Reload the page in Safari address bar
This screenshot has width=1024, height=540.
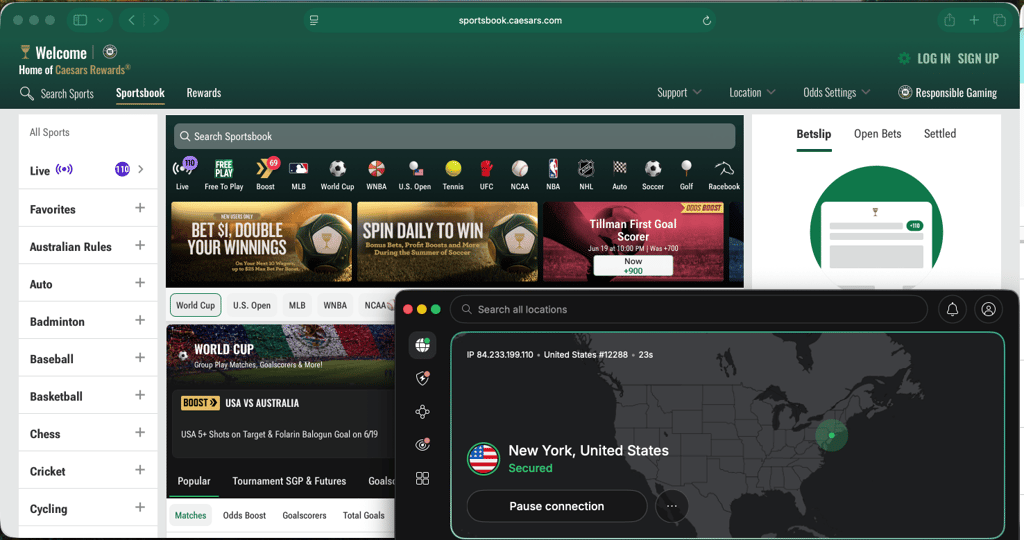click(x=707, y=20)
